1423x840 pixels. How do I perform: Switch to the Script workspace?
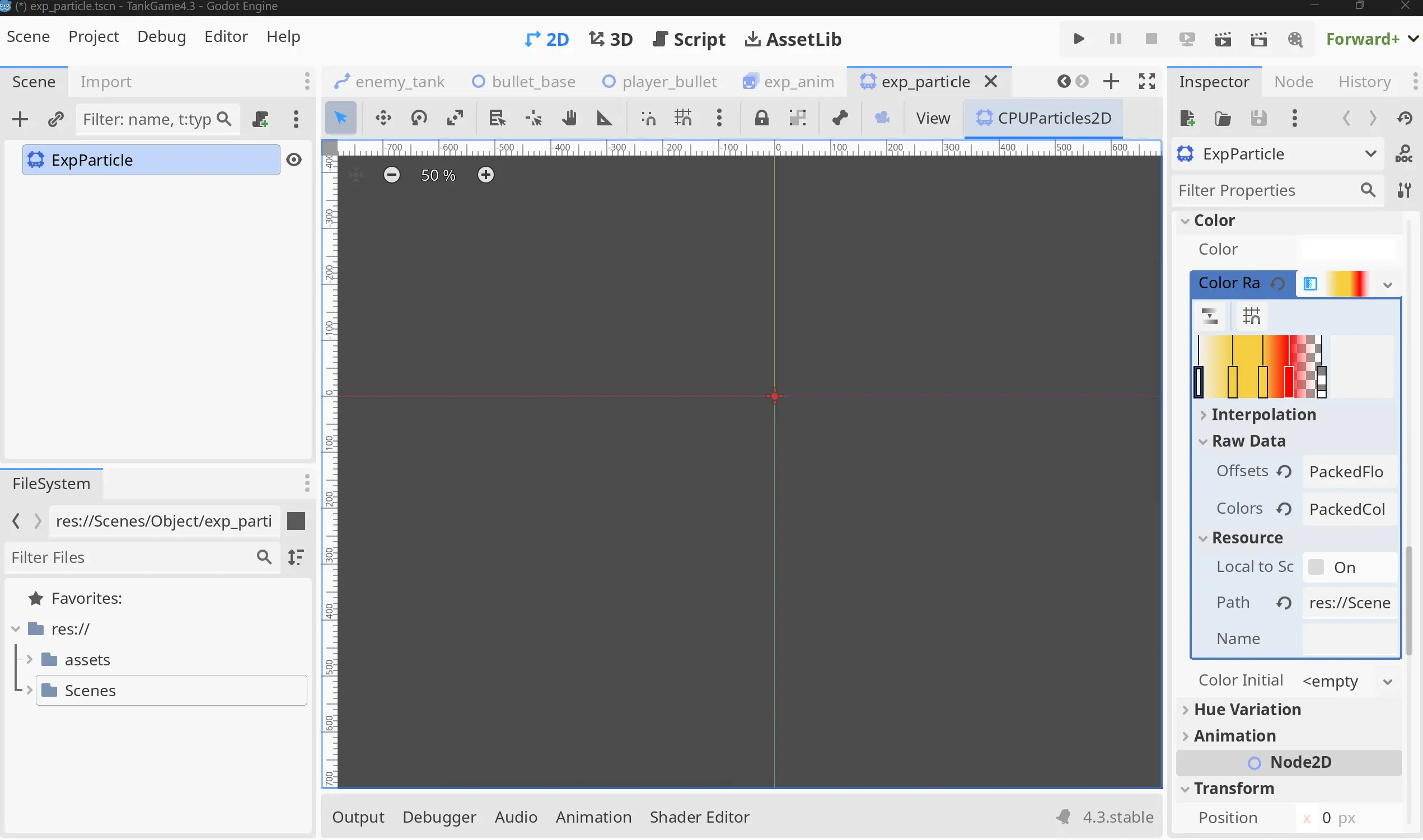689,39
